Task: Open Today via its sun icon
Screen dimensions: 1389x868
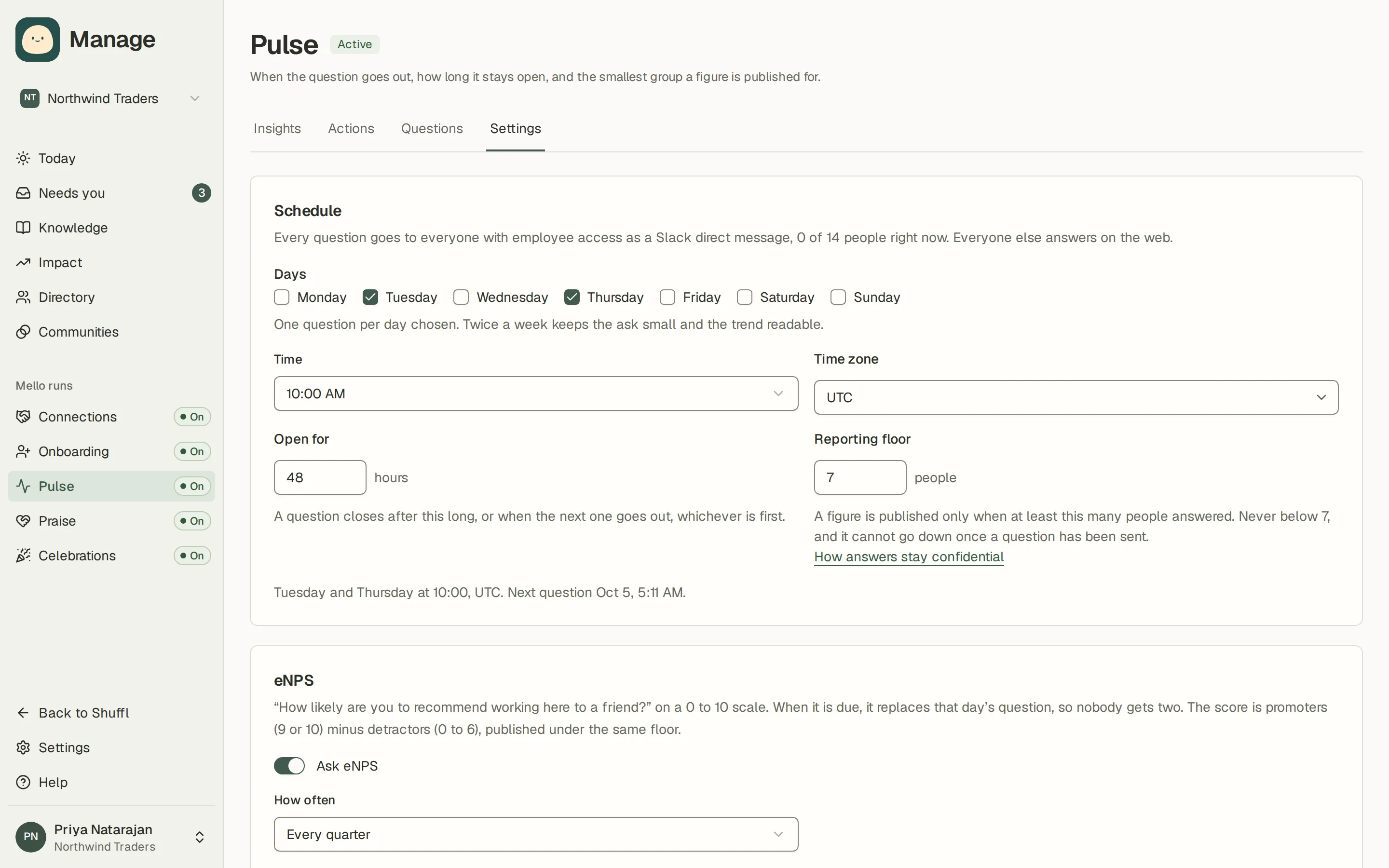Action: pyautogui.click(x=23, y=158)
